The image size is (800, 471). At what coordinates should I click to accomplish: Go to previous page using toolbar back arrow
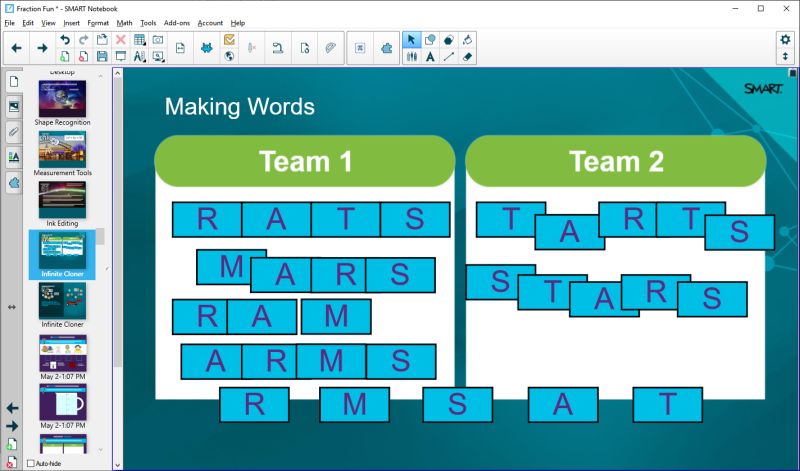16,48
